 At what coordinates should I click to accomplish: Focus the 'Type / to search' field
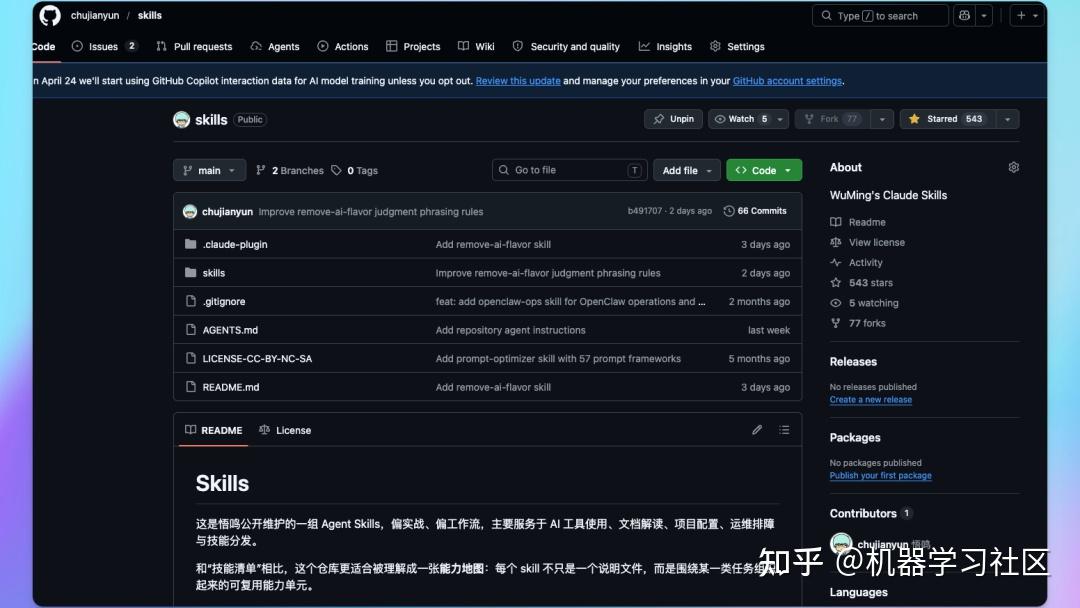coord(880,15)
